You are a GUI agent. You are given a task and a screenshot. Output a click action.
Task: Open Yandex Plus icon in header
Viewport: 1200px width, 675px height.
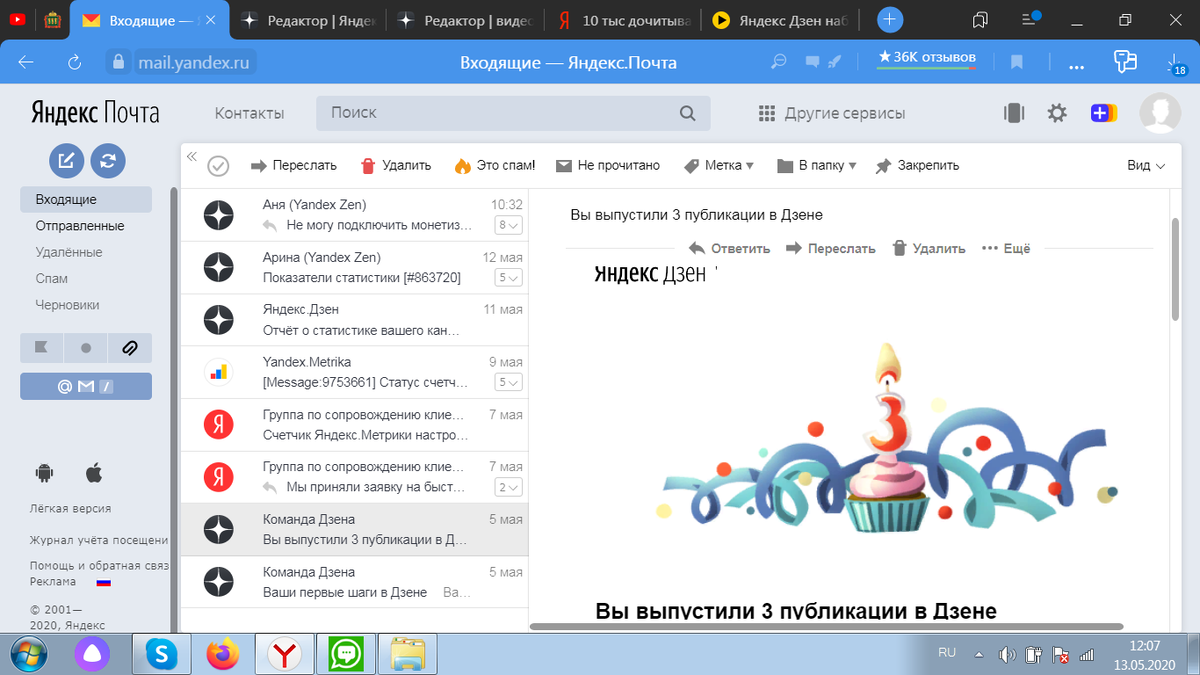click(x=1103, y=113)
